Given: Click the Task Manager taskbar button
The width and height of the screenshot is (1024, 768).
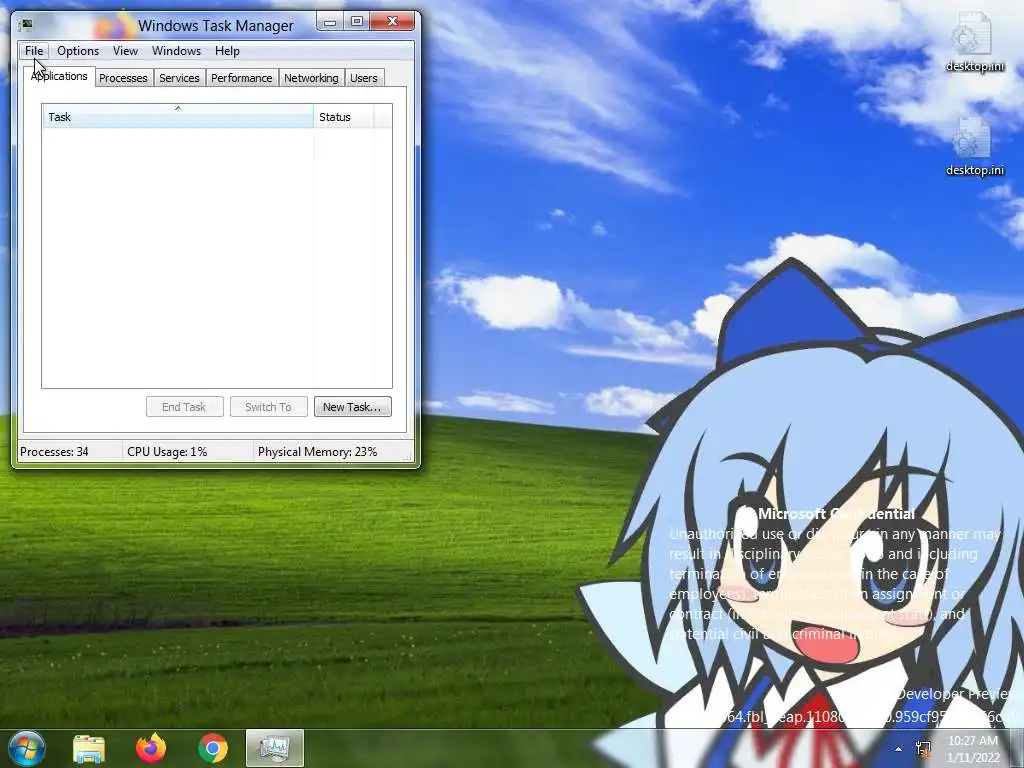Looking at the screenshot, I should pos(275,748).
